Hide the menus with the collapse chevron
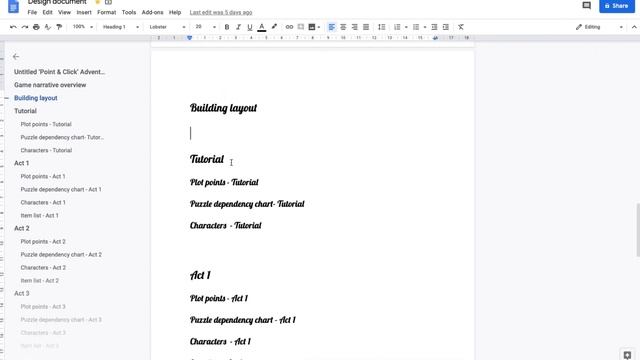This screenshot has width=640, height=360. 634,27
